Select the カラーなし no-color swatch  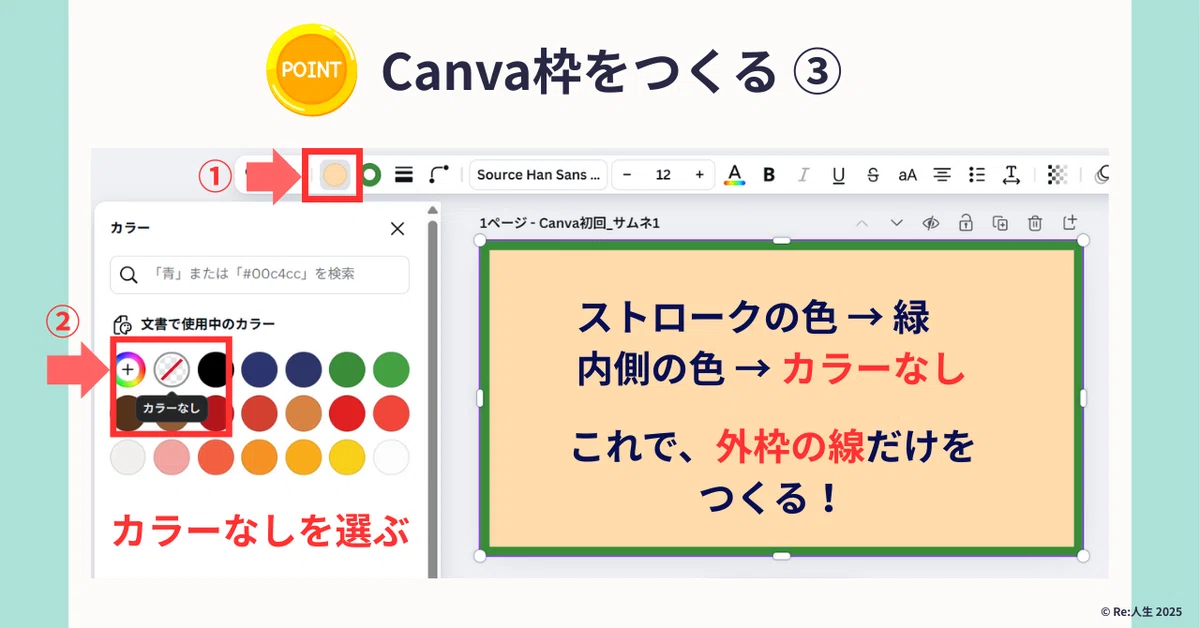click(172, 369)
